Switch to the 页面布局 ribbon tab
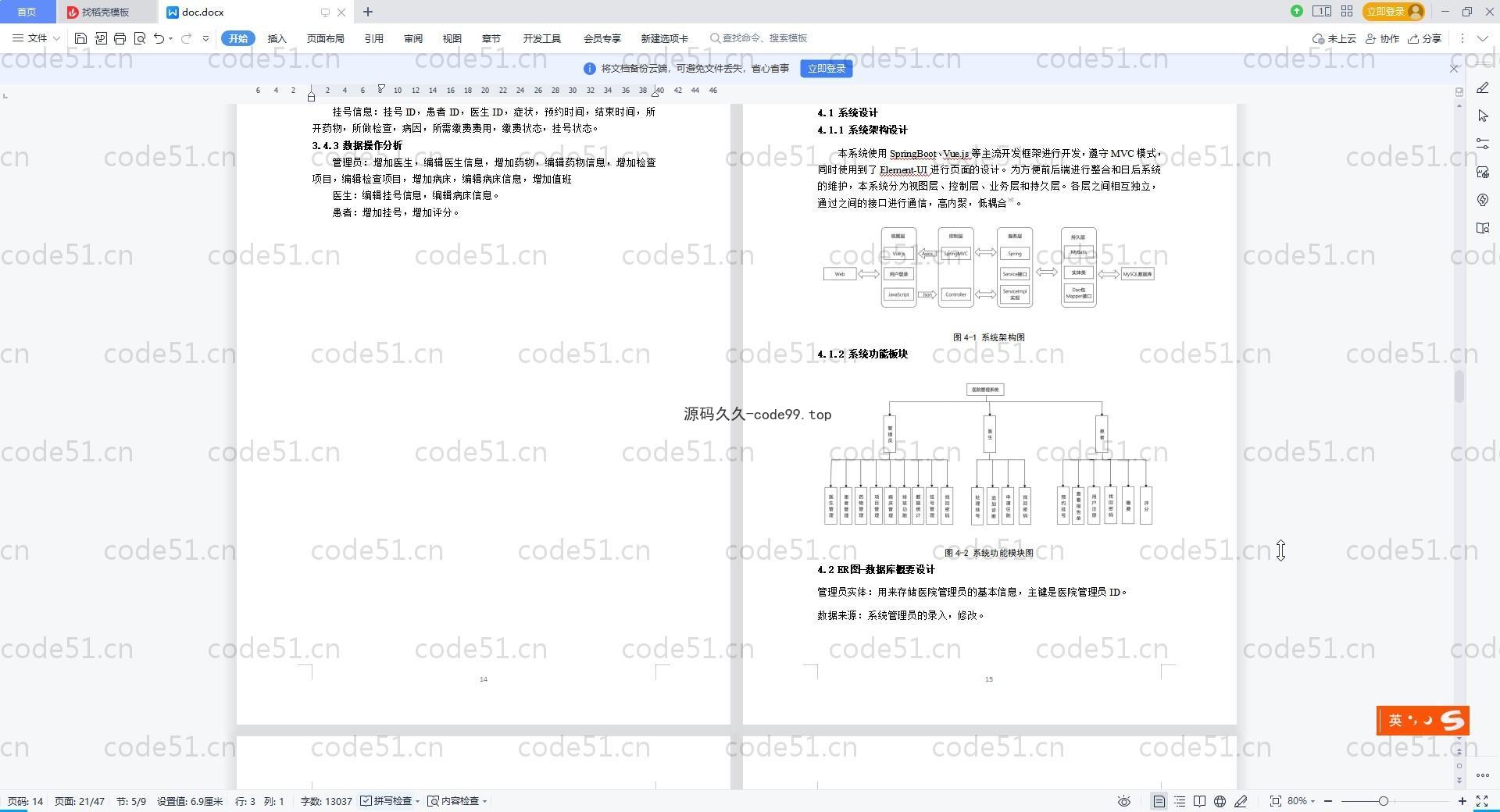Image resolution: width=1500 pixels, height=812 pixels. point(325,38)
